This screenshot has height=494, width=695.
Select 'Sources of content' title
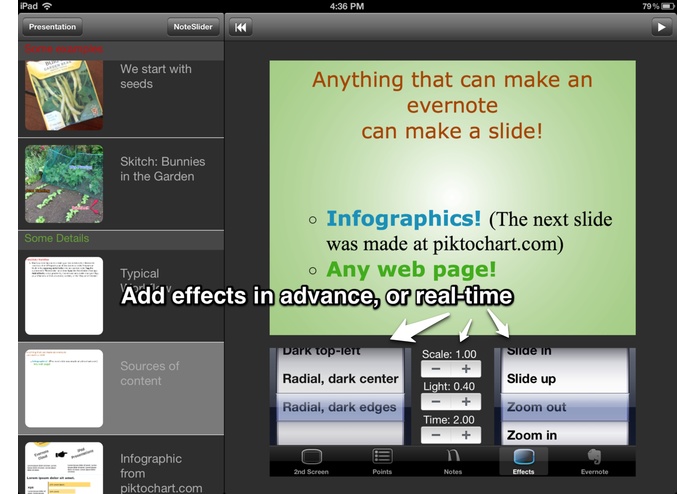(149, 373)
